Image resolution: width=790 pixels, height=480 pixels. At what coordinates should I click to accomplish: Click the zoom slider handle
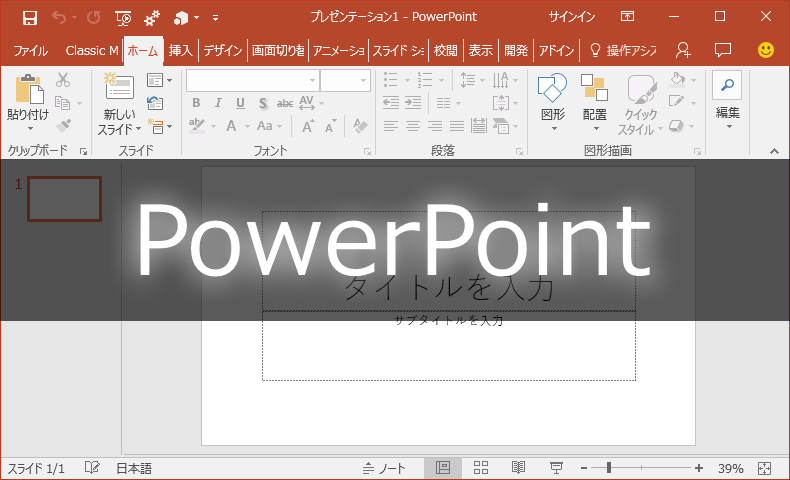point(609,468)
